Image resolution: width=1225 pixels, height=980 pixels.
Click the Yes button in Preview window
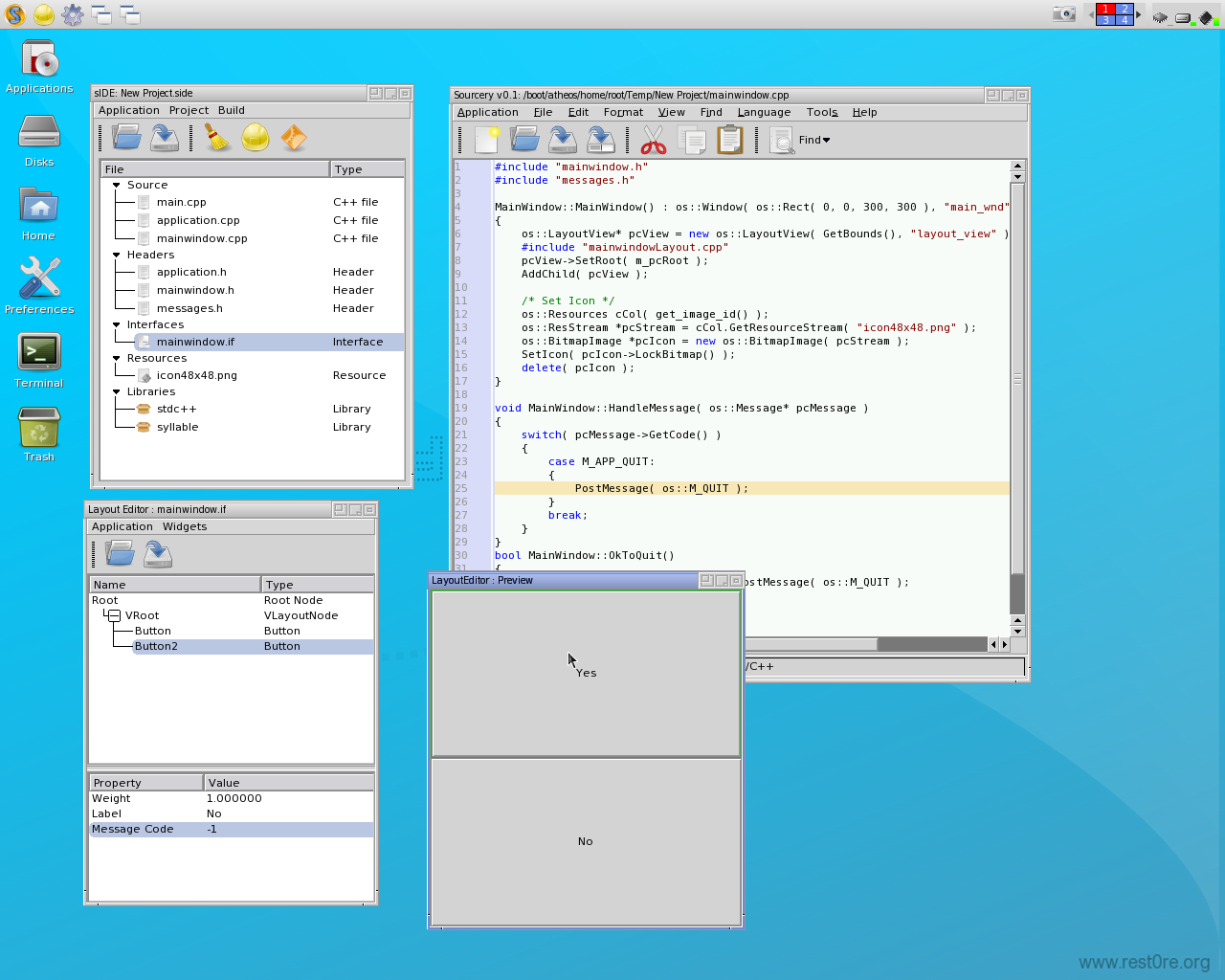[x=586, y=674]
